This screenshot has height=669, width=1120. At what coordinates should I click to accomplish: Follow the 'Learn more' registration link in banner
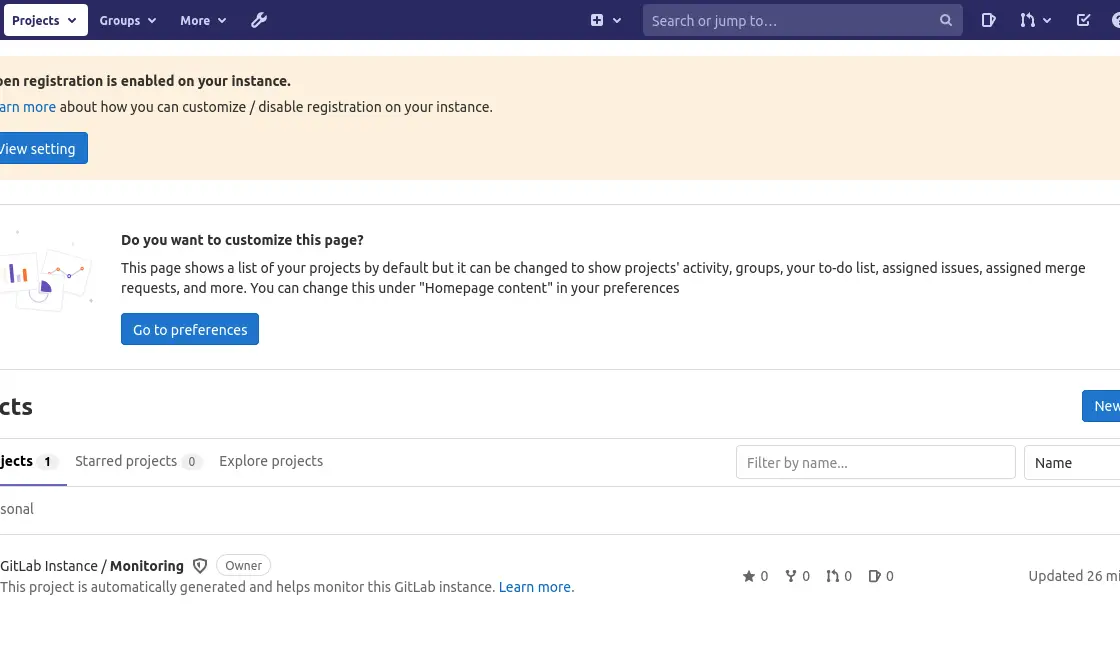pos(28,106)
